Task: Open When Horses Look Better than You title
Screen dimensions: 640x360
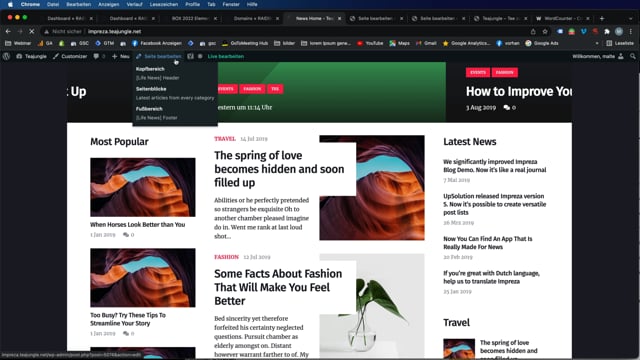Action: click(x=138, y=224)
